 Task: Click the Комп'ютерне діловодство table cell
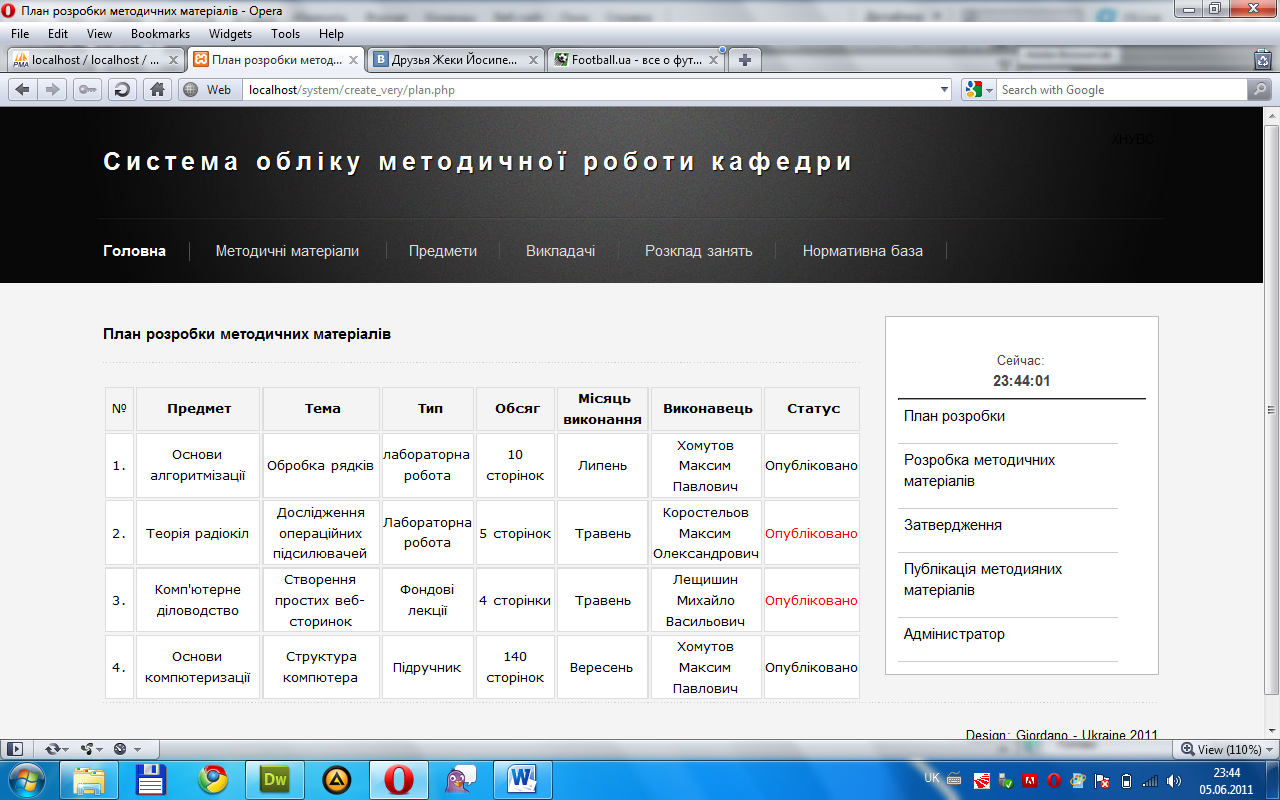[197, 600]
